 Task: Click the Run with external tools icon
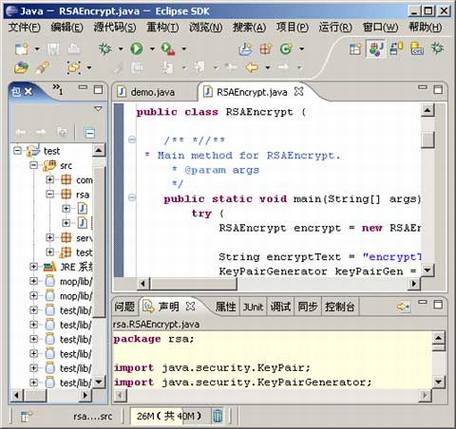coord(168,49)
